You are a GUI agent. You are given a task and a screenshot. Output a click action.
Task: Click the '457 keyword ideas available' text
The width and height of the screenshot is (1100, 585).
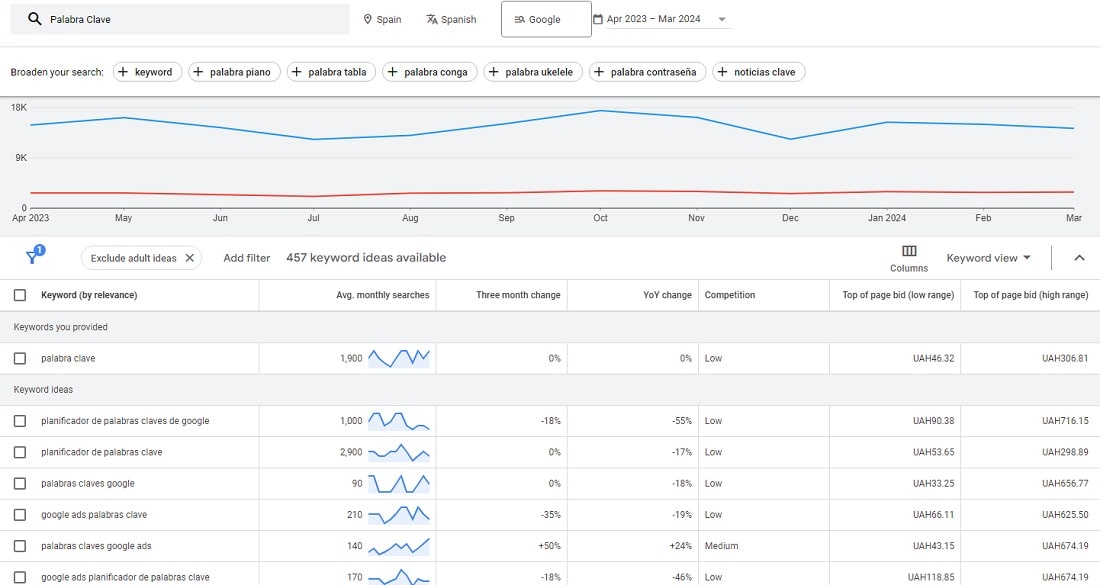(x=366, y=257)
